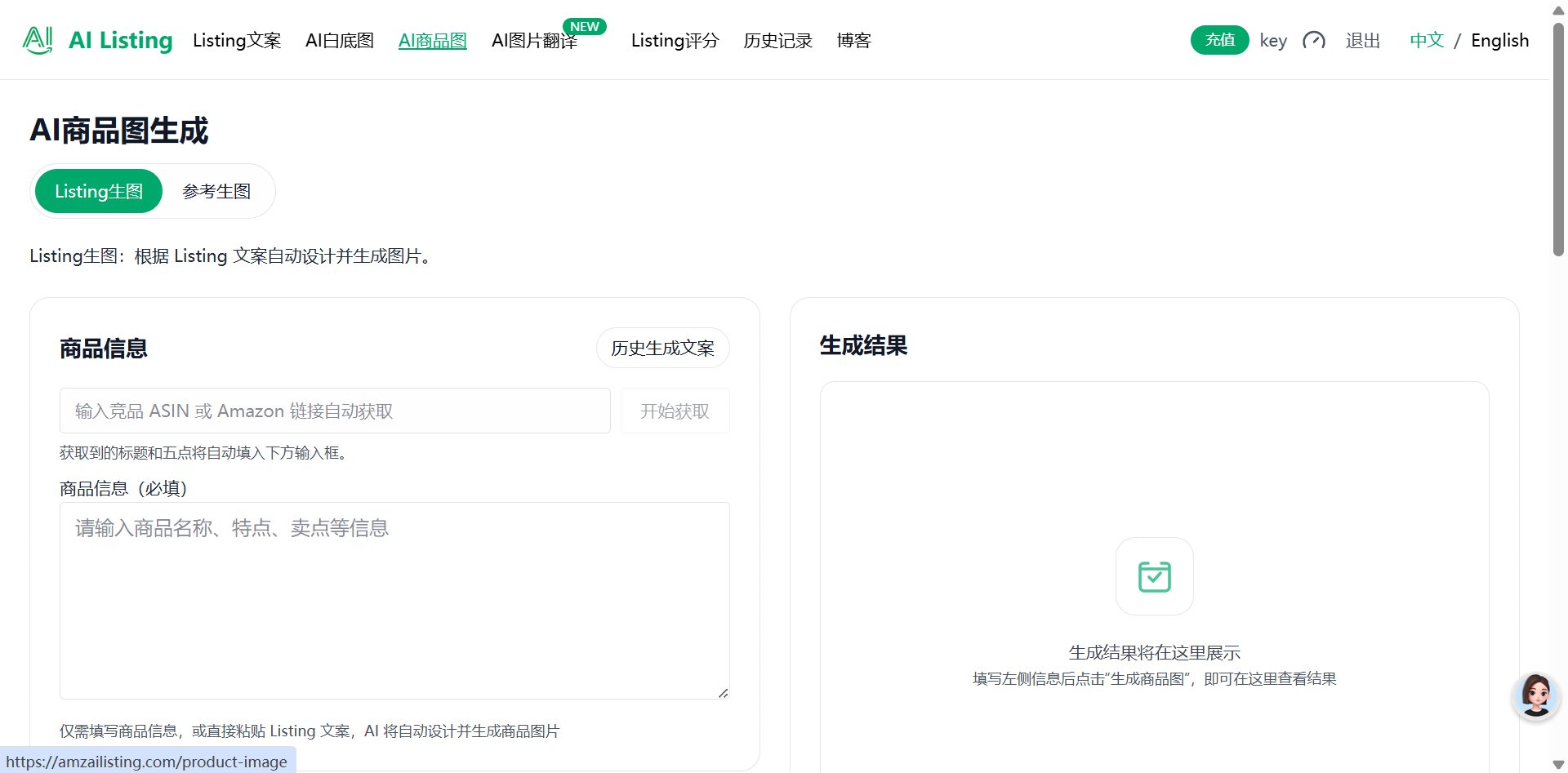Click the AI Listing brand text
The image size is (1568, 773).
pos(121,40)
